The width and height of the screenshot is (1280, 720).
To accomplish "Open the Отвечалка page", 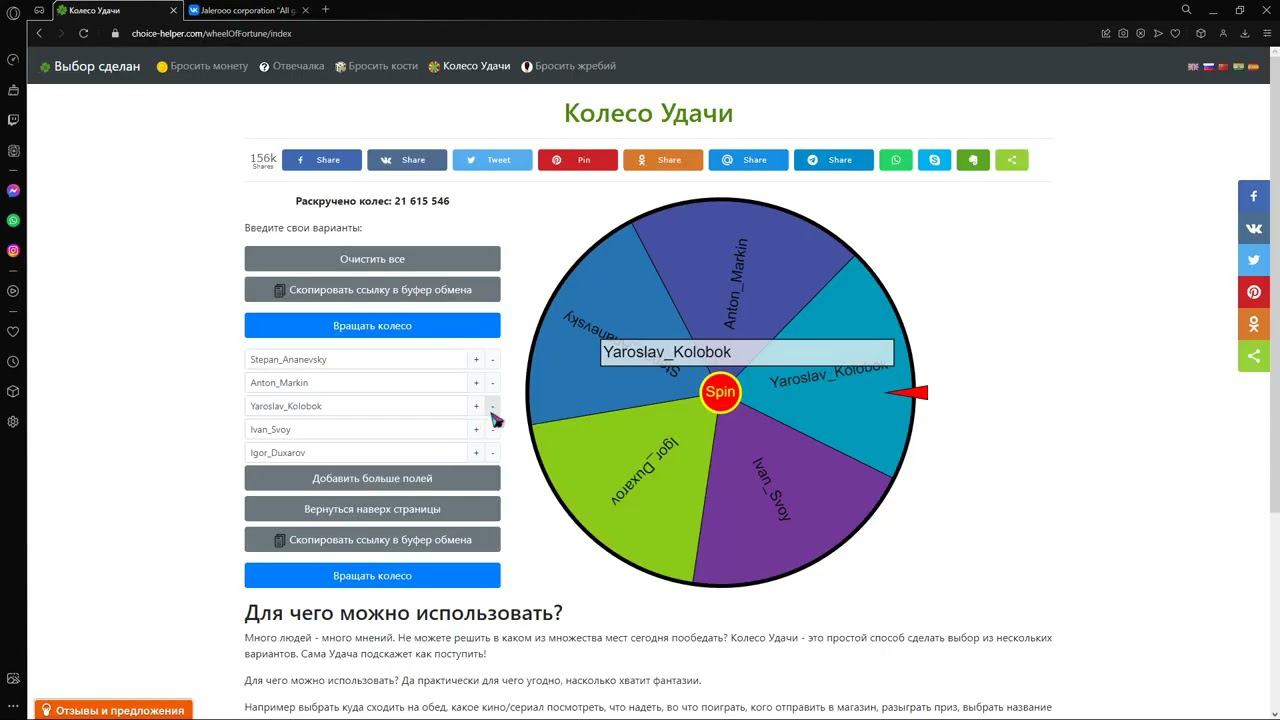I will [x=292, y=66].
